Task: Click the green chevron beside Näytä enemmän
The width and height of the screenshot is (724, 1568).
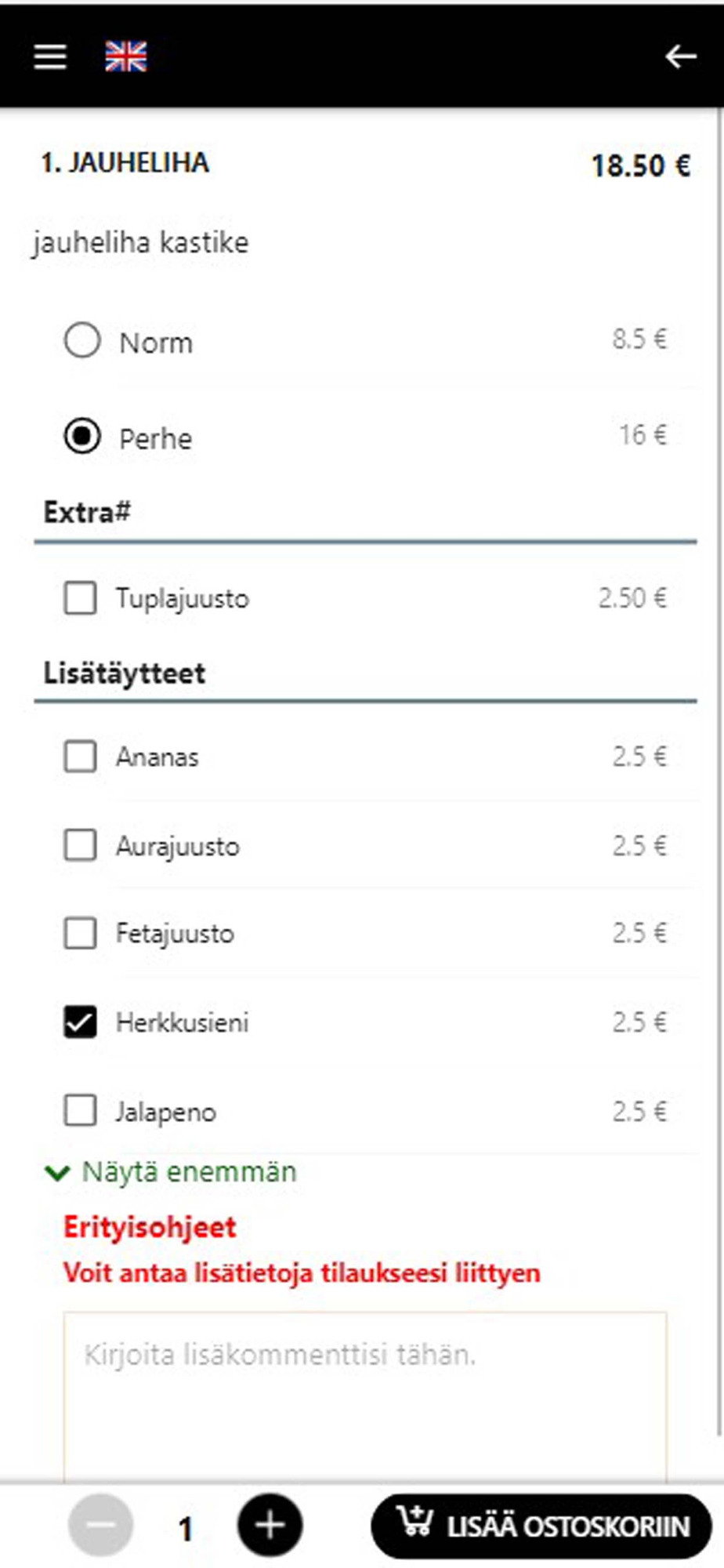Action: (57, 1173)
